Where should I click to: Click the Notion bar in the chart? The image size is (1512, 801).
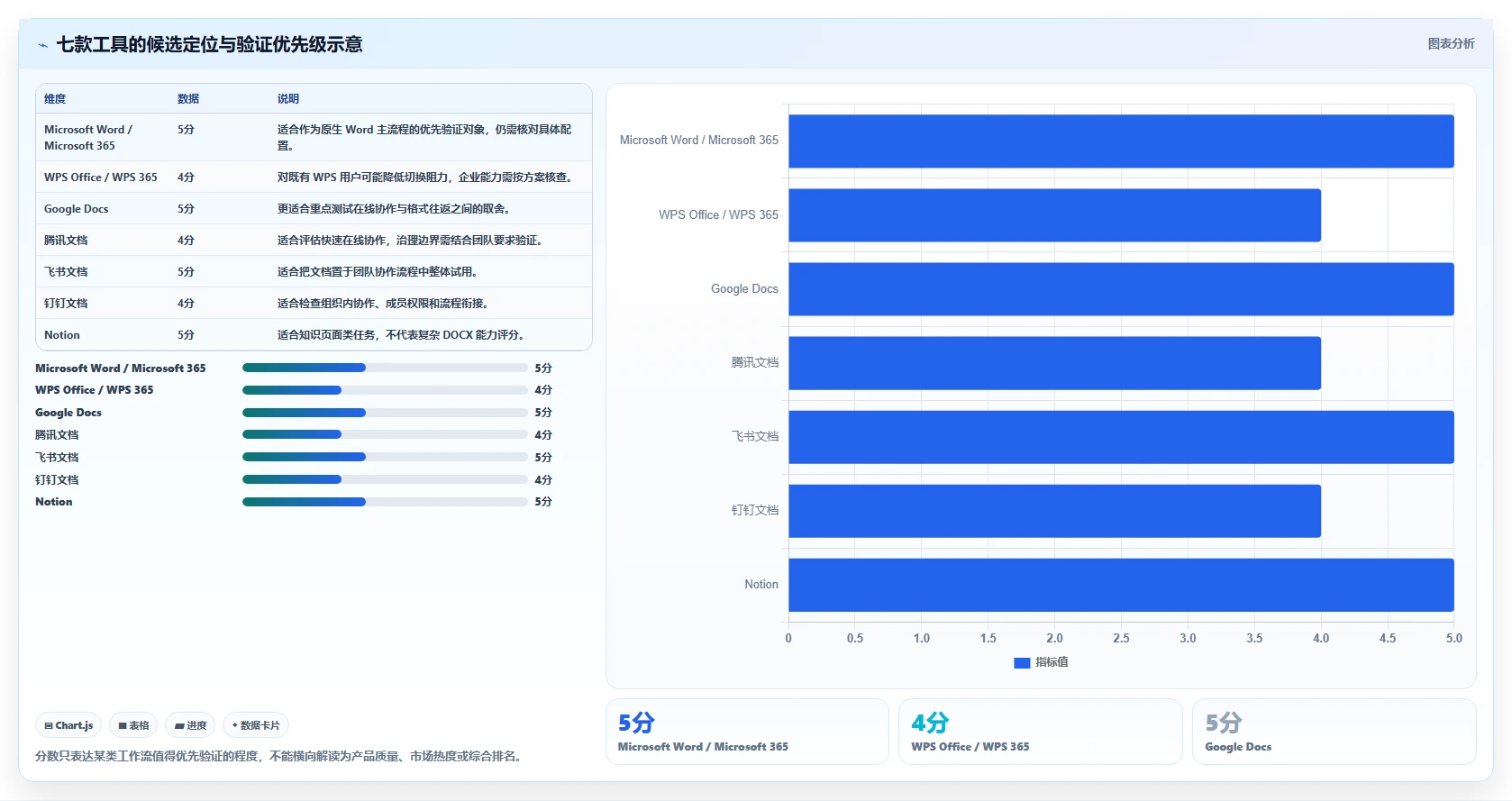coord(1121,585)
